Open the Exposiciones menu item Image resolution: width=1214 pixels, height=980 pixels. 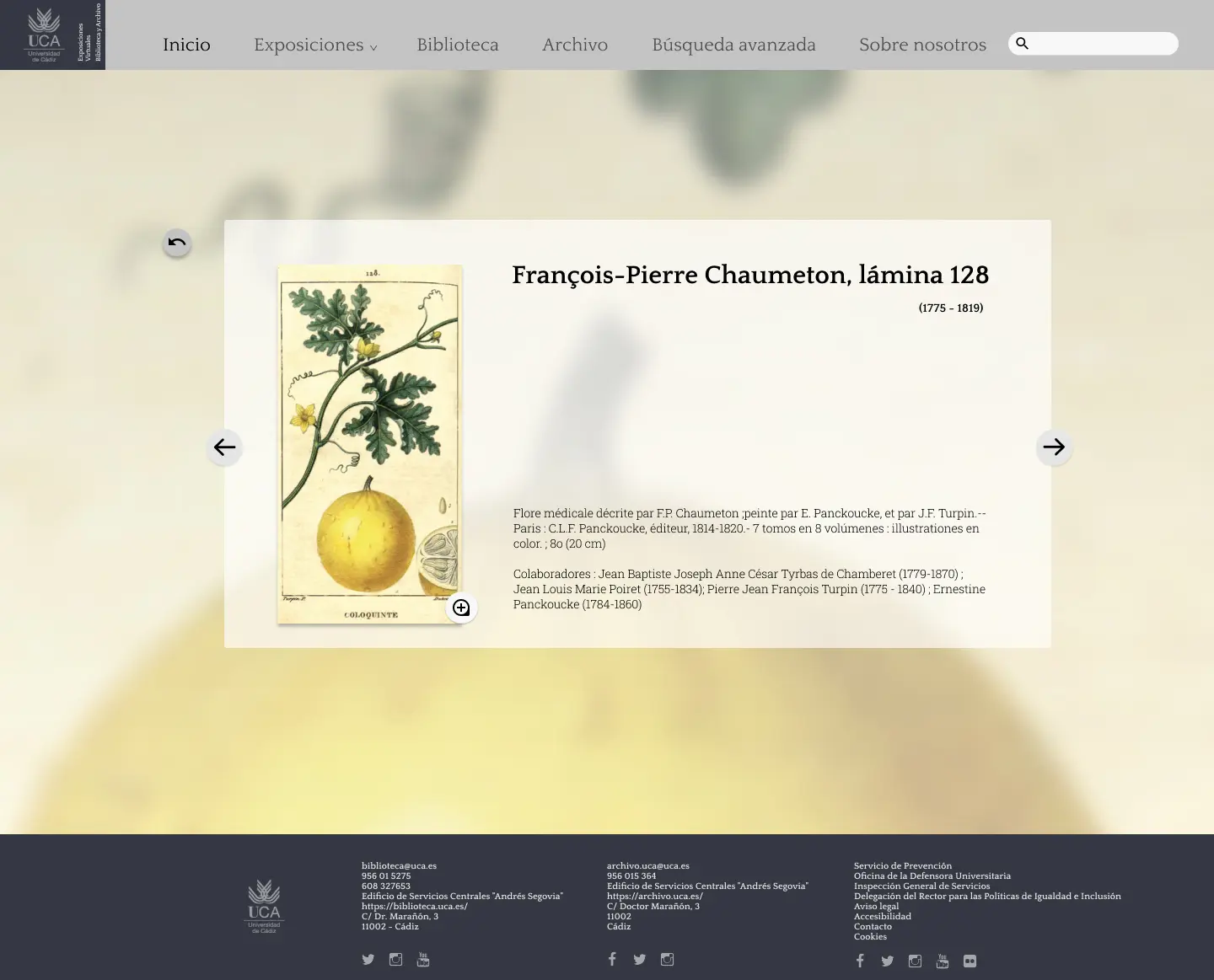(x=309, y=45)
